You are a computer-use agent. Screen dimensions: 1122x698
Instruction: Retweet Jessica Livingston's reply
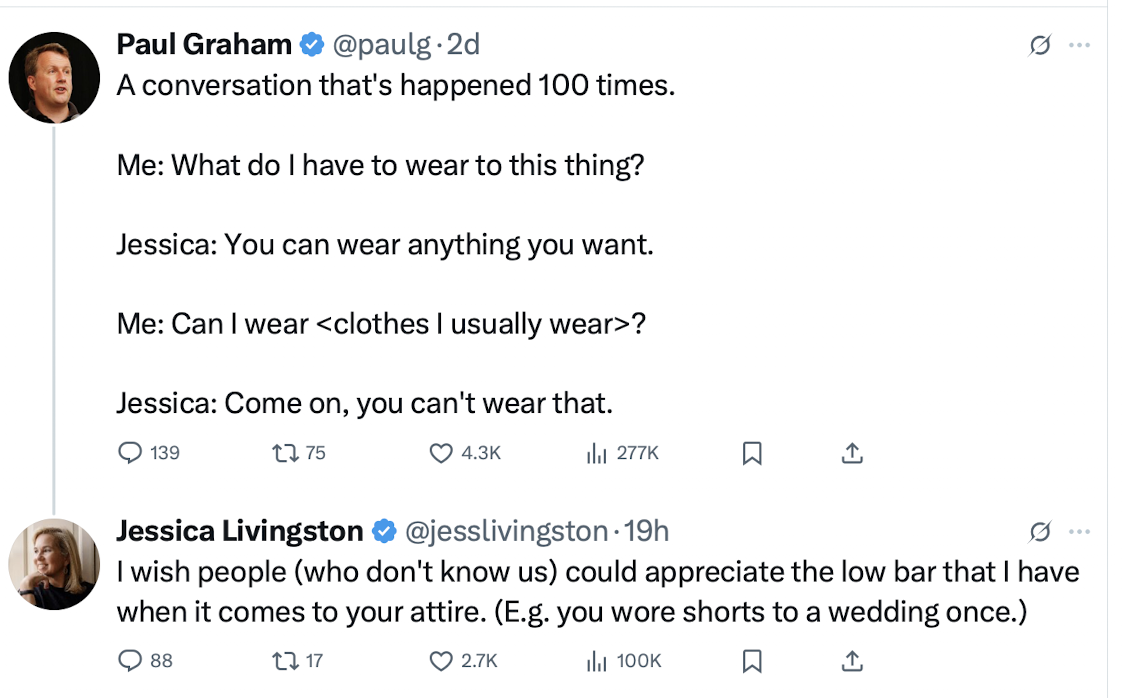point(284,660)
